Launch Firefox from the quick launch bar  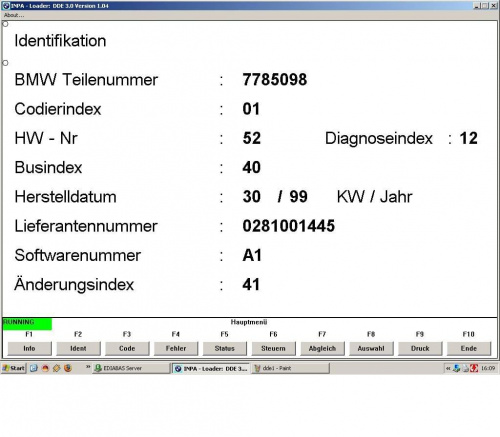pos(68,368)
